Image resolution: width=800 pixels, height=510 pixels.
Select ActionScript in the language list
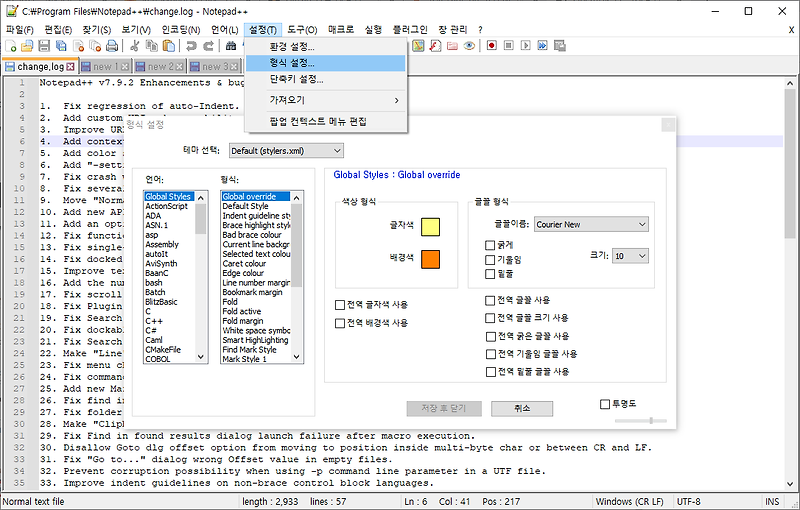click(167, 206)
